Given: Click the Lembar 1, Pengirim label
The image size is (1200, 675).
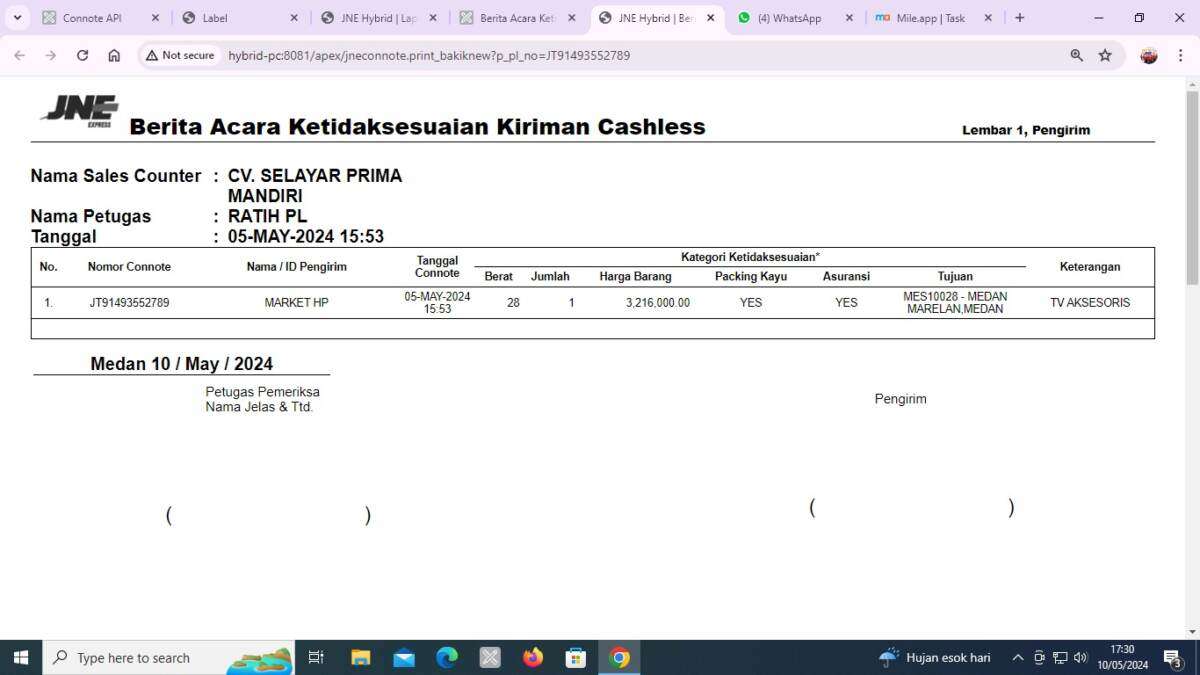Looking at the screenshot, I should 1026,130.
